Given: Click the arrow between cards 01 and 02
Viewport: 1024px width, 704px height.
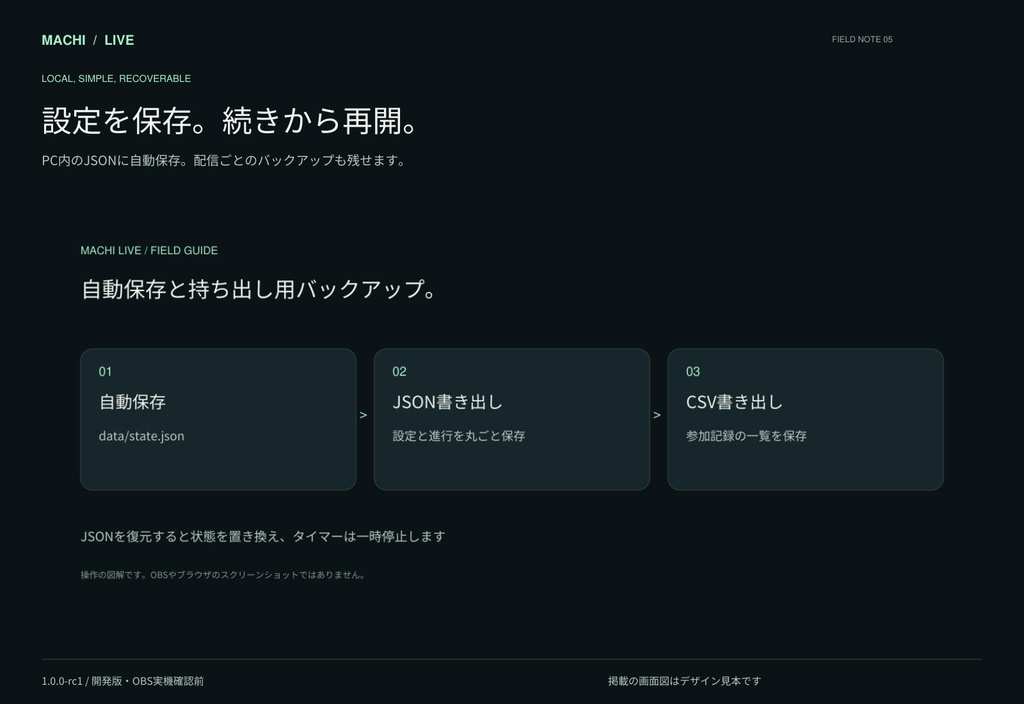Looking at the screenshot, I should click(x=364, y=415).
